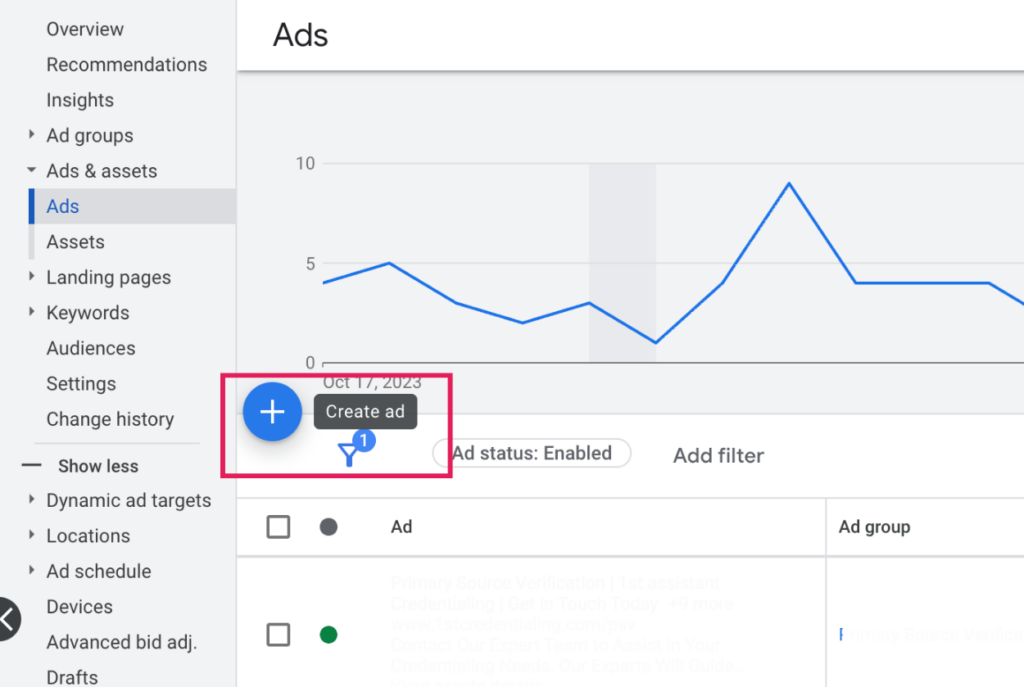Click the Ad status: Enabled filter chip
1024x687 pixels.
(x=531, y=453)
